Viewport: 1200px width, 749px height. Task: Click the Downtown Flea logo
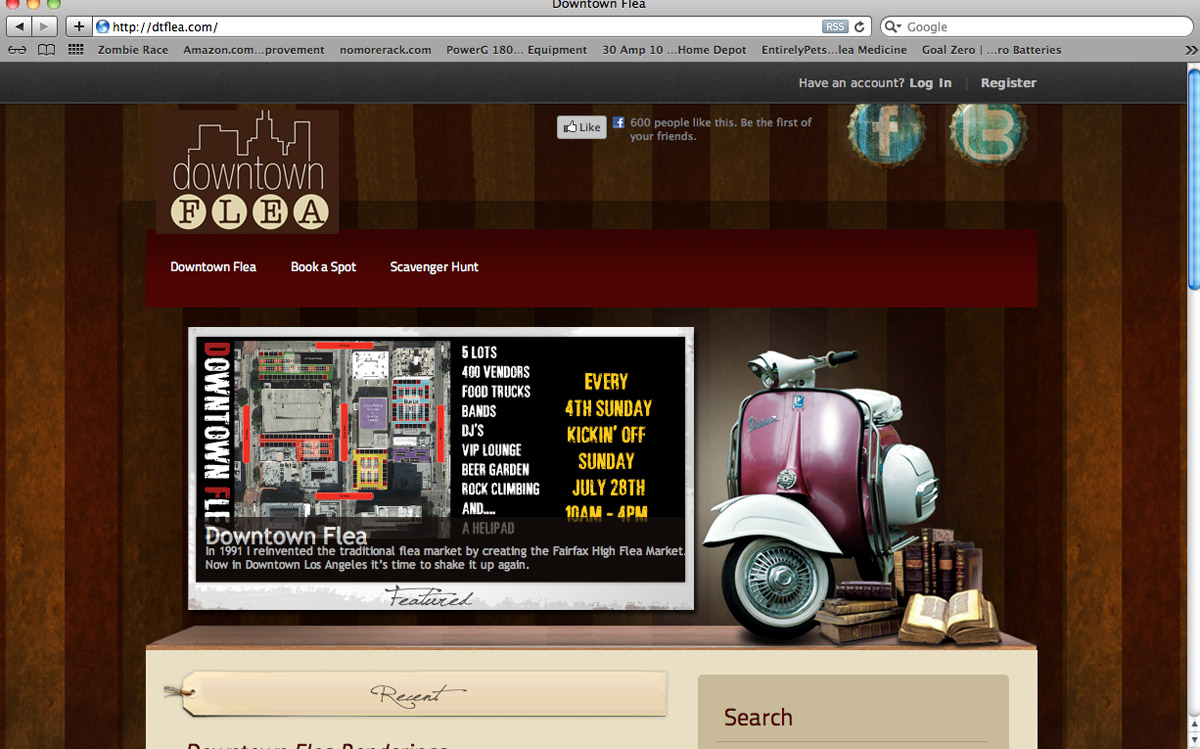pyautogui.click(x=247, y=171)
